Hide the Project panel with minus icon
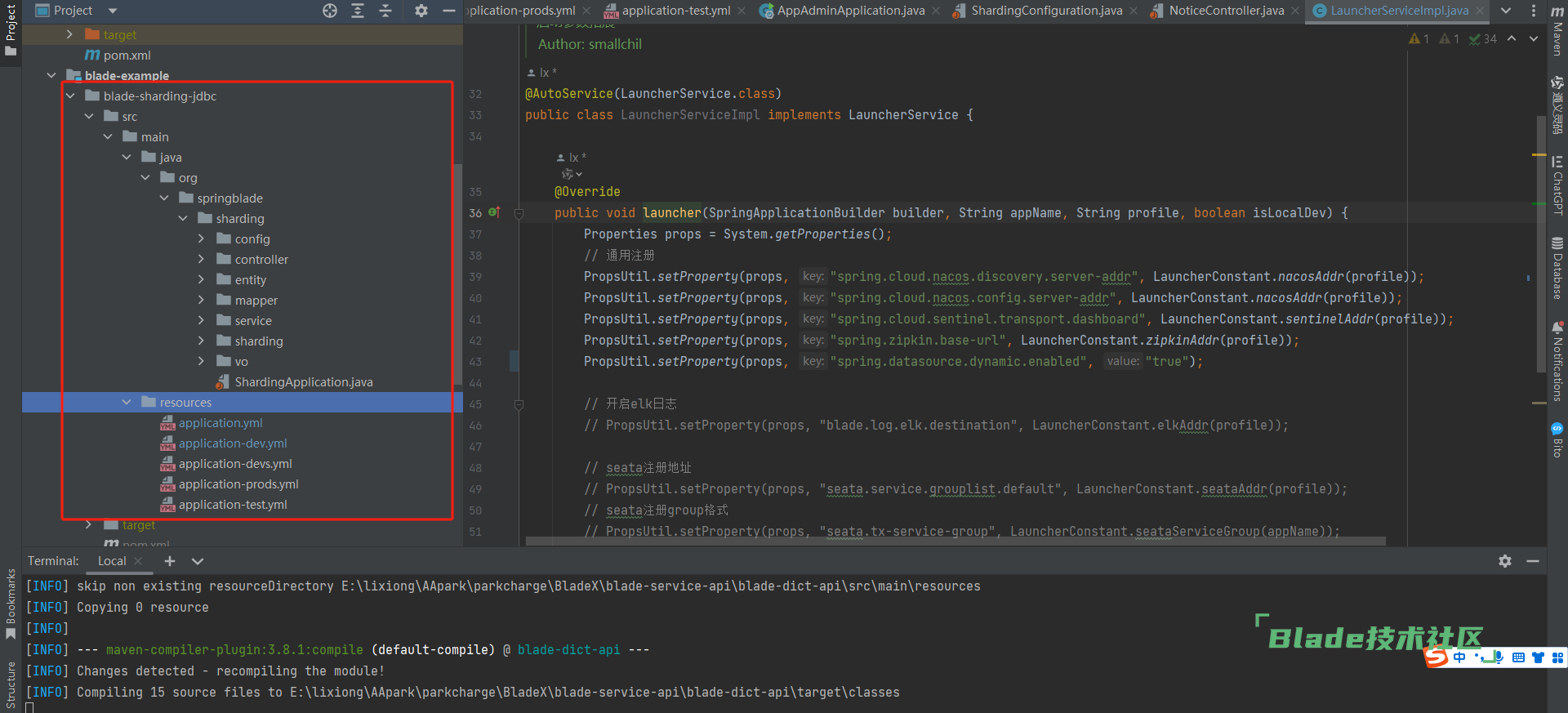This screenshot has height=713, width=1568. coord(448,11)
